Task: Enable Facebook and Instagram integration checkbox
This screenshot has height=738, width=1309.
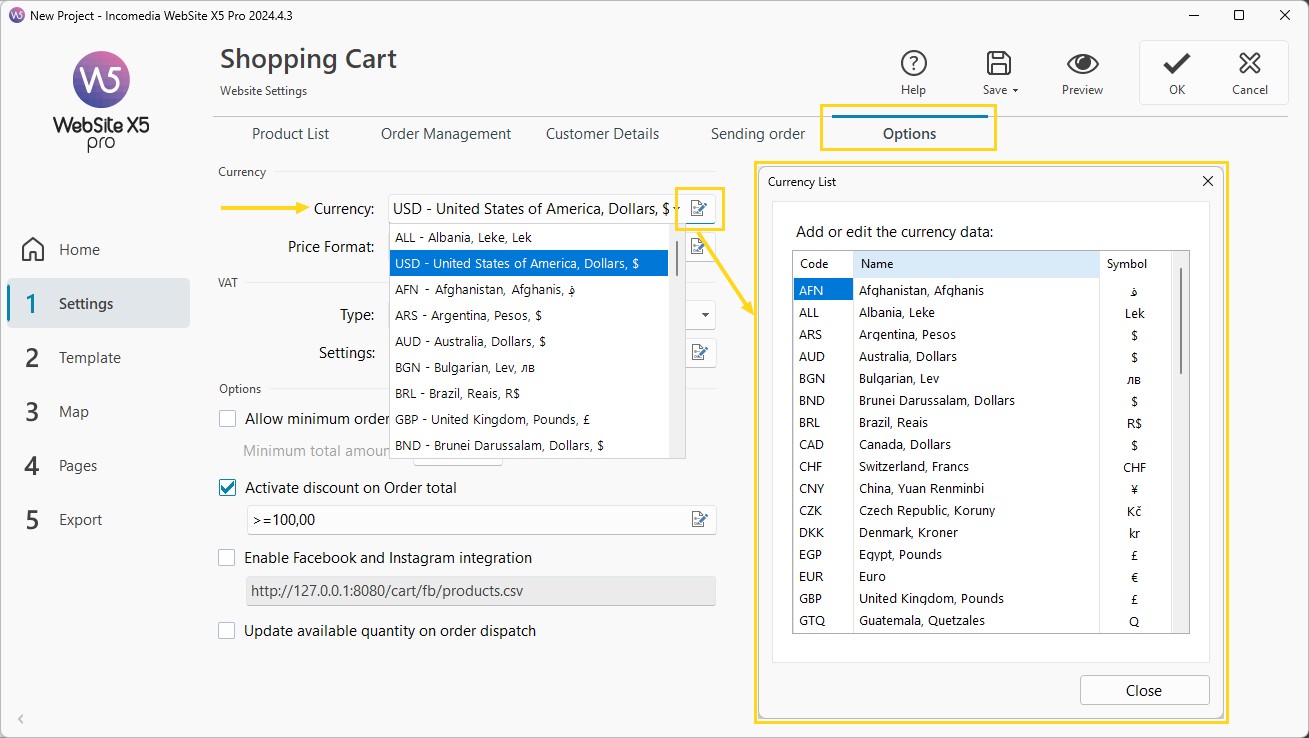Action: (227, 558)
